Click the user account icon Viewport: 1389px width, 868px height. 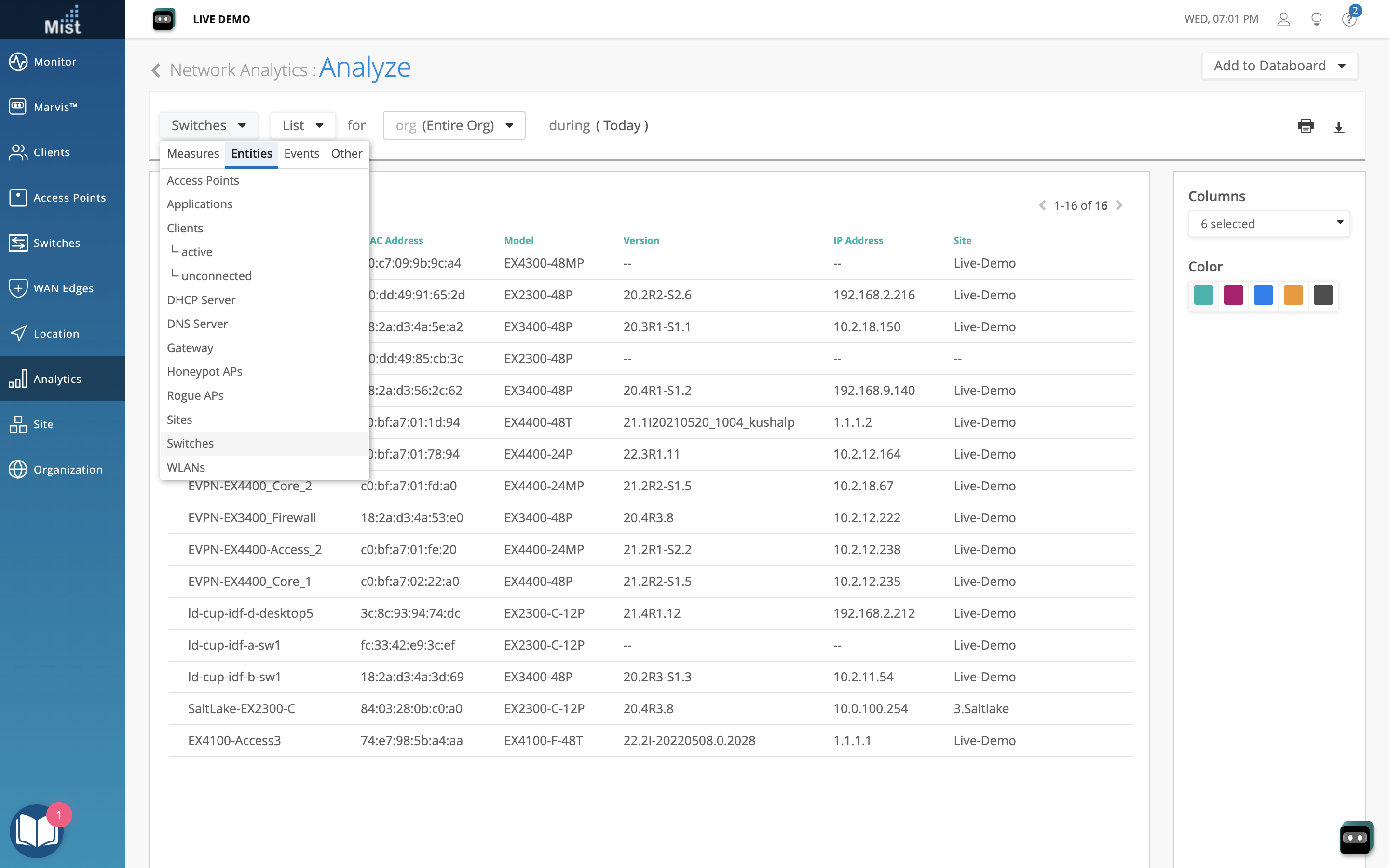(1283, 19)
